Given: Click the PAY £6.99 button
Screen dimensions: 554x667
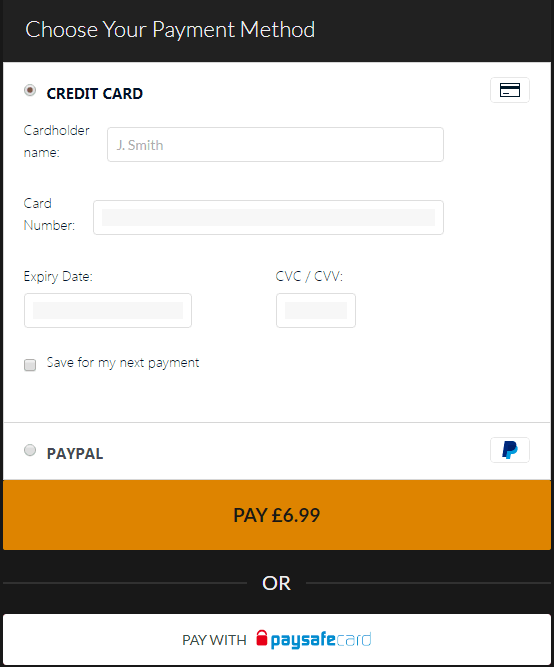Looking at the screenshot, I should coord(277,515).
